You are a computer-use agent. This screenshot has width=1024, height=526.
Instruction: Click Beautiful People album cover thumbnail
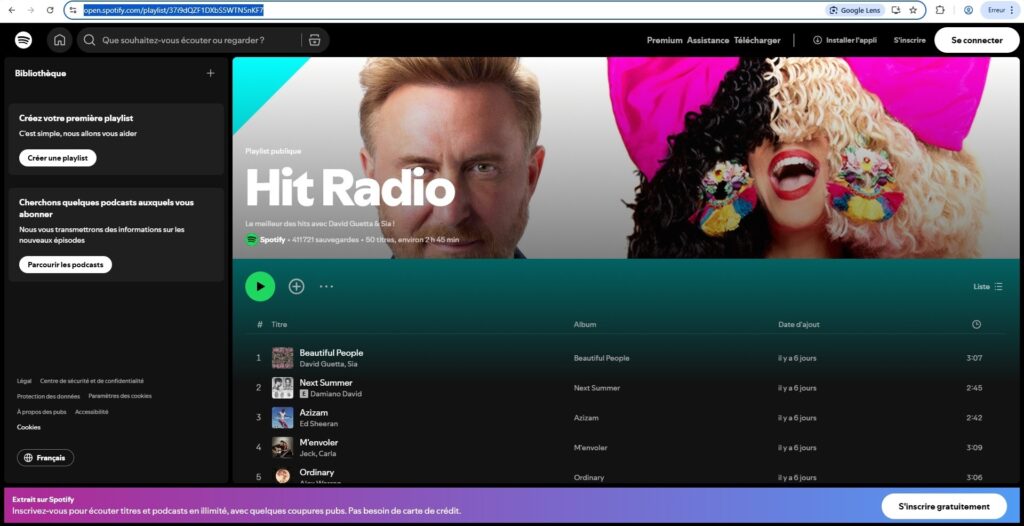click(x=283, y=358)
